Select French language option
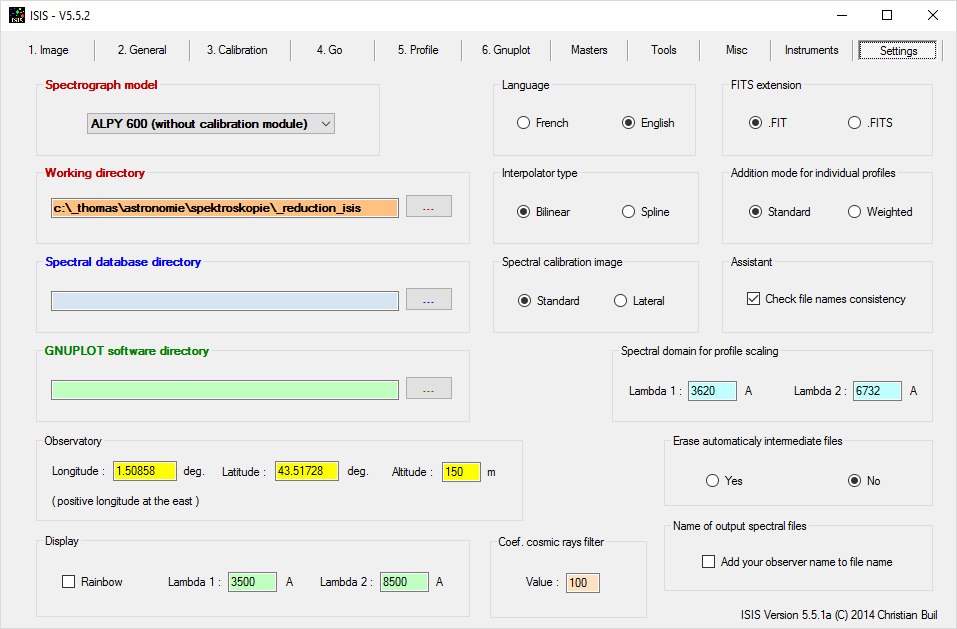 [523, 123]
